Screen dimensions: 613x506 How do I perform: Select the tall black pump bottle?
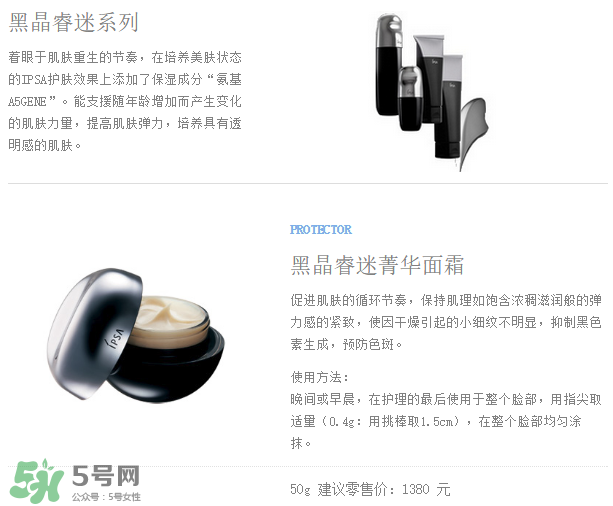[x=389, y=65]
